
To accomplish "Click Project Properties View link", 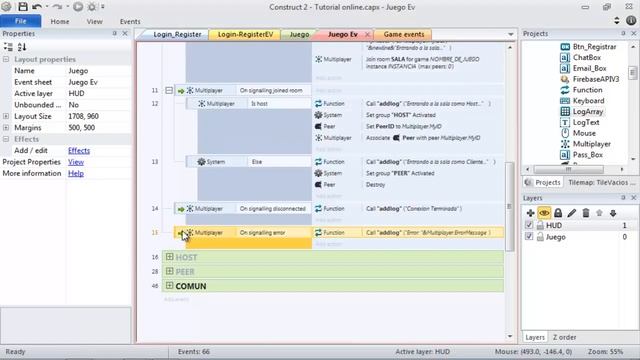I will tap(76, 162).
